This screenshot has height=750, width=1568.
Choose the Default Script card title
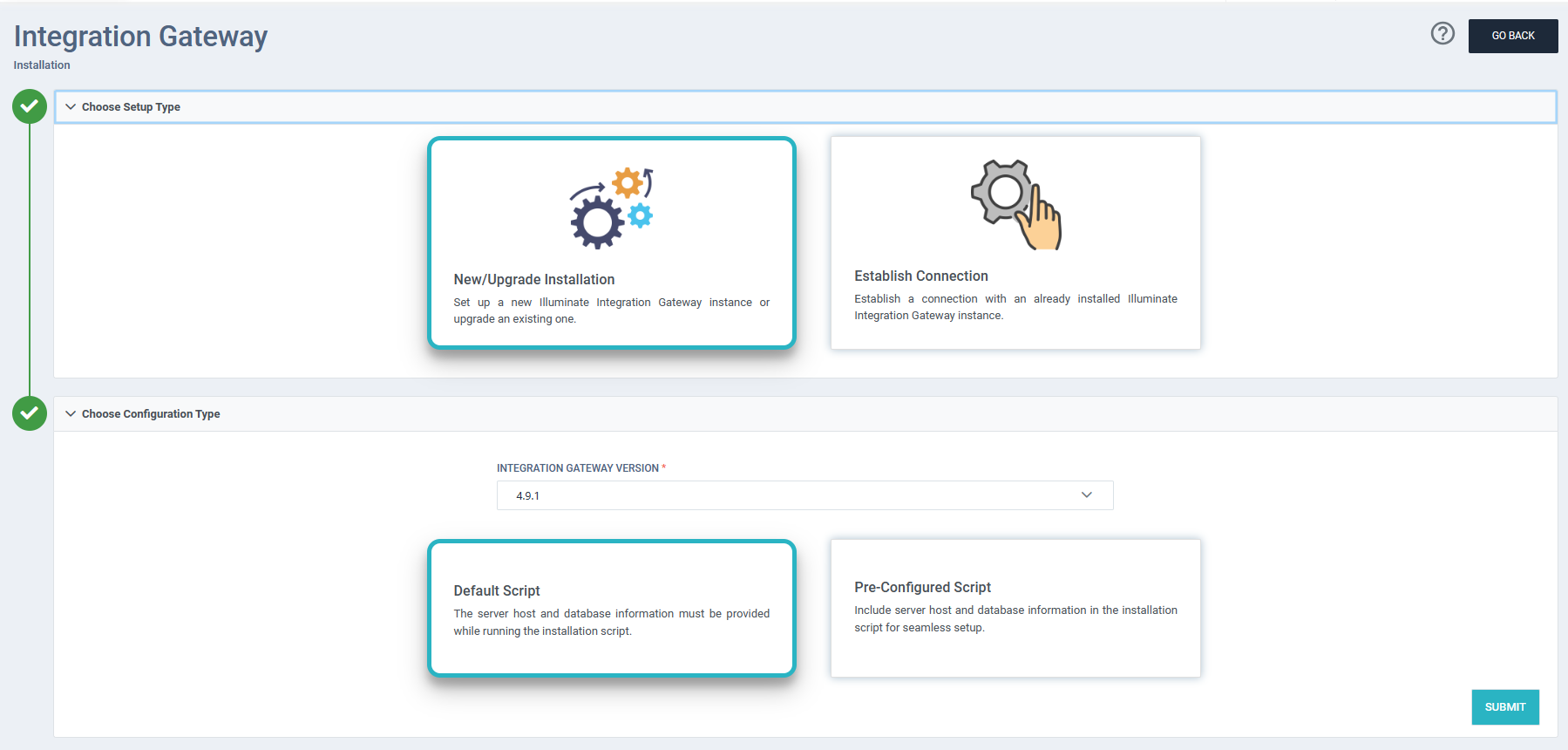click(x=497, y=590)
